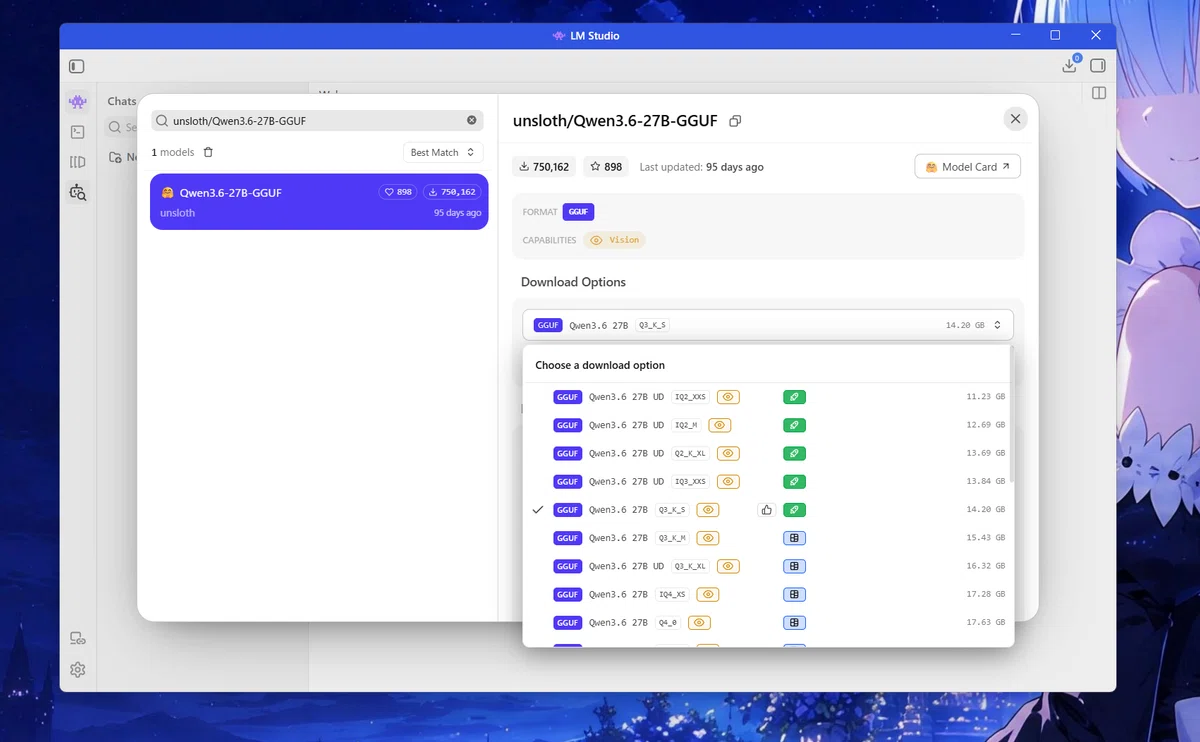This screenshot has width=1200, height=742.
Task: Click the trash icon beside 1 models
Action: pyautogui.click(x=208, y=152)
